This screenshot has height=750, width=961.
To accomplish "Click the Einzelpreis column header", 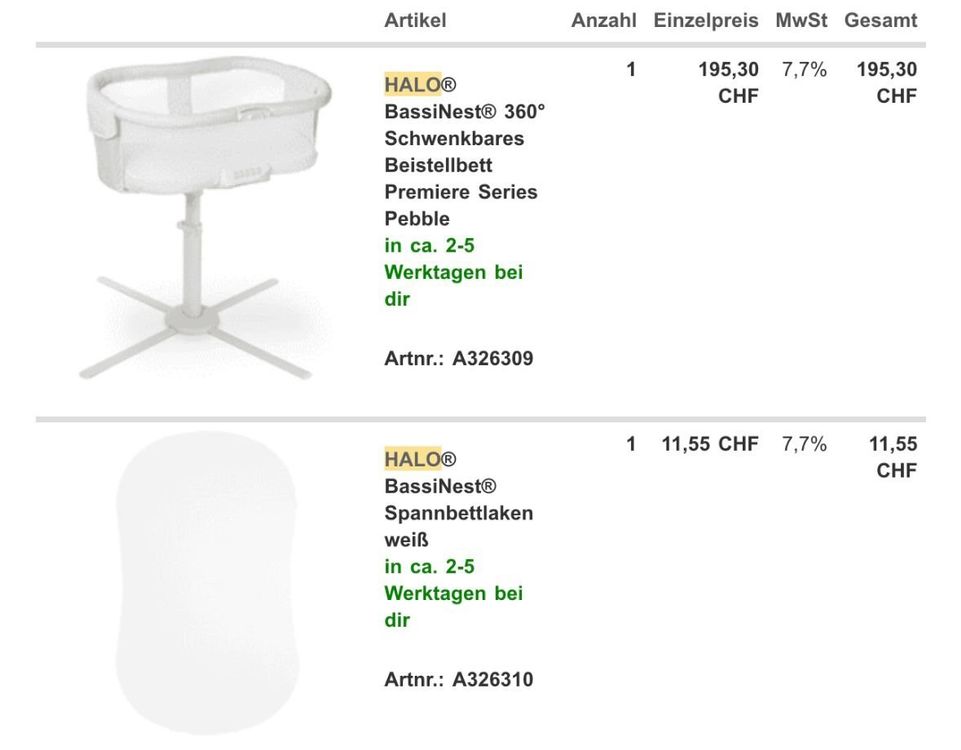I will (706, 20).
